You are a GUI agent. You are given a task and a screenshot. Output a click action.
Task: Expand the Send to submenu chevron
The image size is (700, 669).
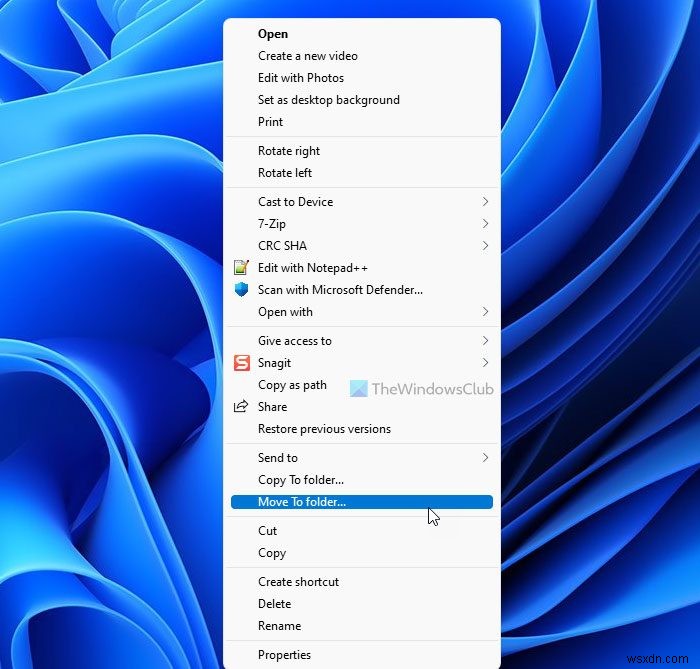click(485, 457)
